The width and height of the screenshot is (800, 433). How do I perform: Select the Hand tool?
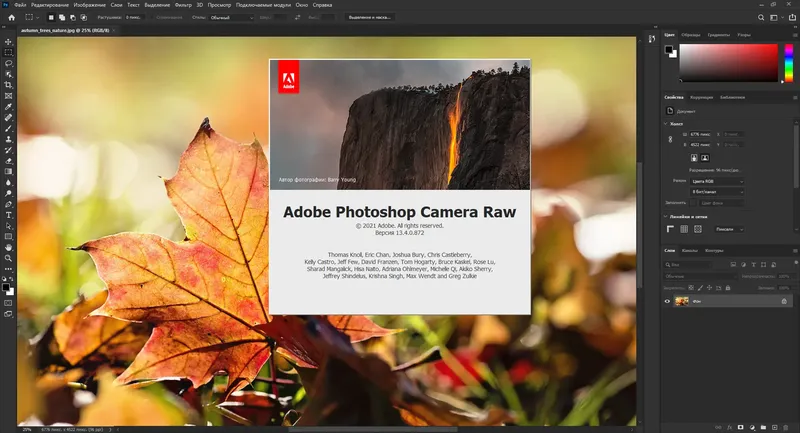8,247
